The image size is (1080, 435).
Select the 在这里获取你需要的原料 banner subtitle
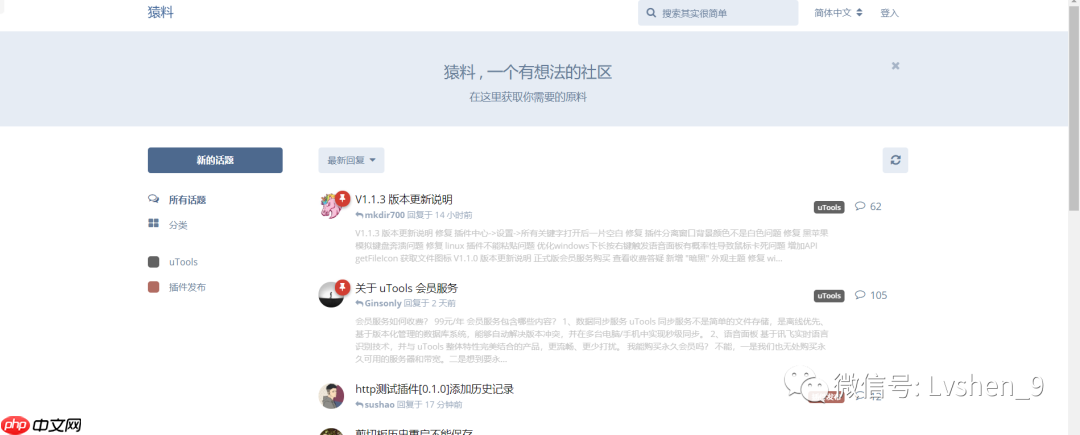click(x=528, y=98)
